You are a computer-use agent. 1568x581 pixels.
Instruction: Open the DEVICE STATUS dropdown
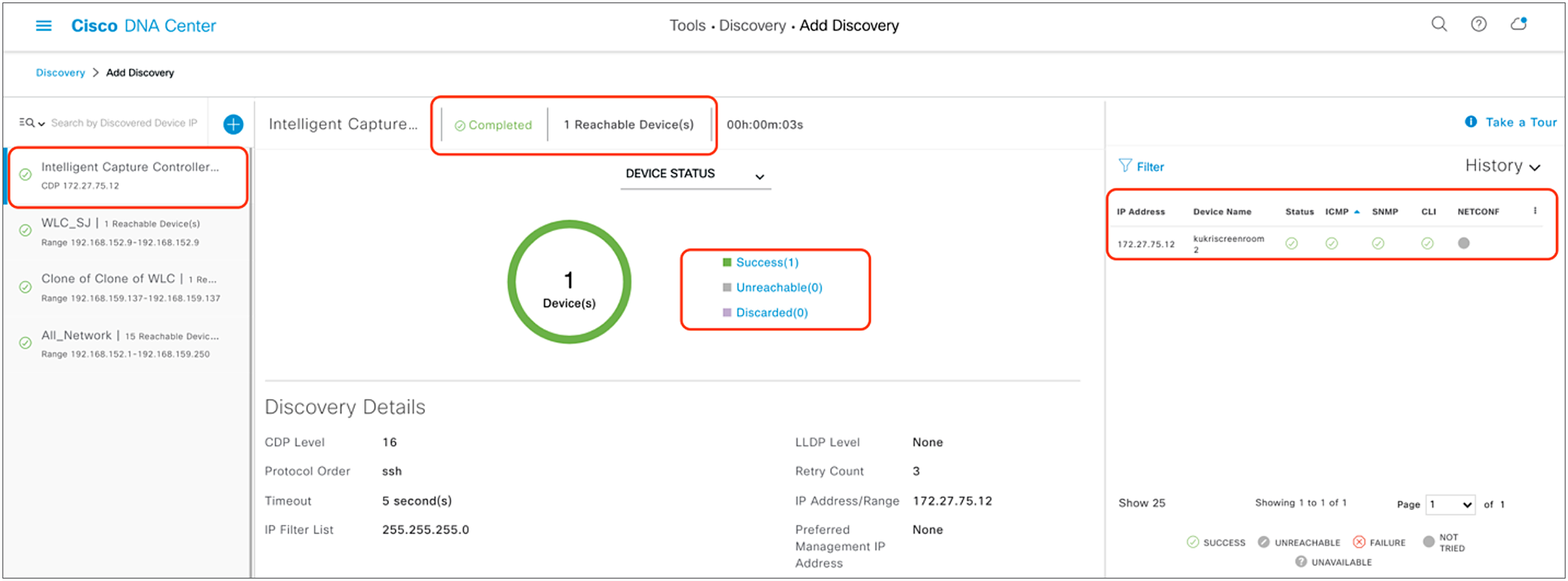coord(696,175)
